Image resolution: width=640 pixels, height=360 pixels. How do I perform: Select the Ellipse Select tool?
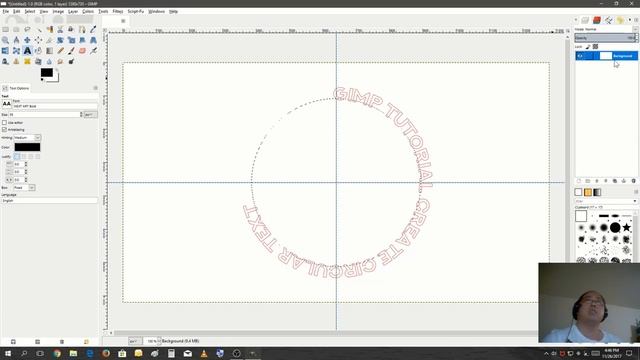tap(16, 29)
